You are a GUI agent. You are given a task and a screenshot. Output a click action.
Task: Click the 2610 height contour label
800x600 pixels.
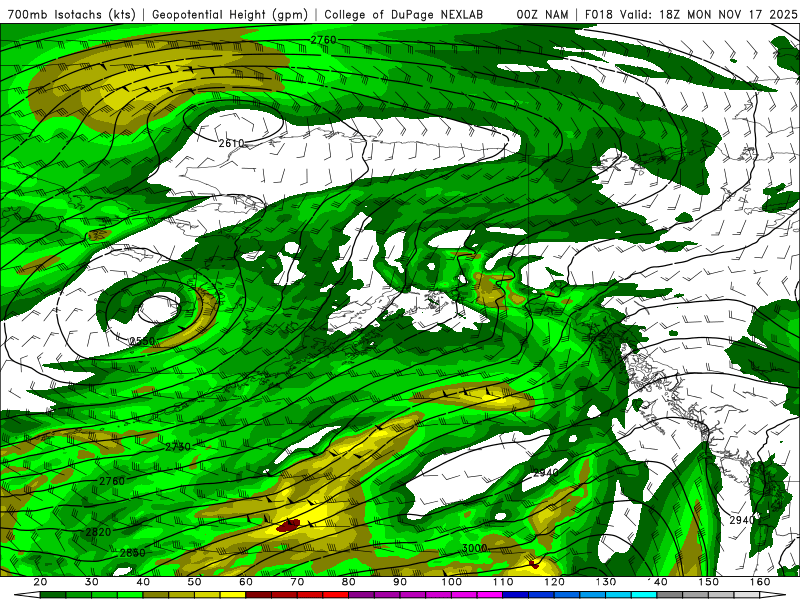click(231, 143)
